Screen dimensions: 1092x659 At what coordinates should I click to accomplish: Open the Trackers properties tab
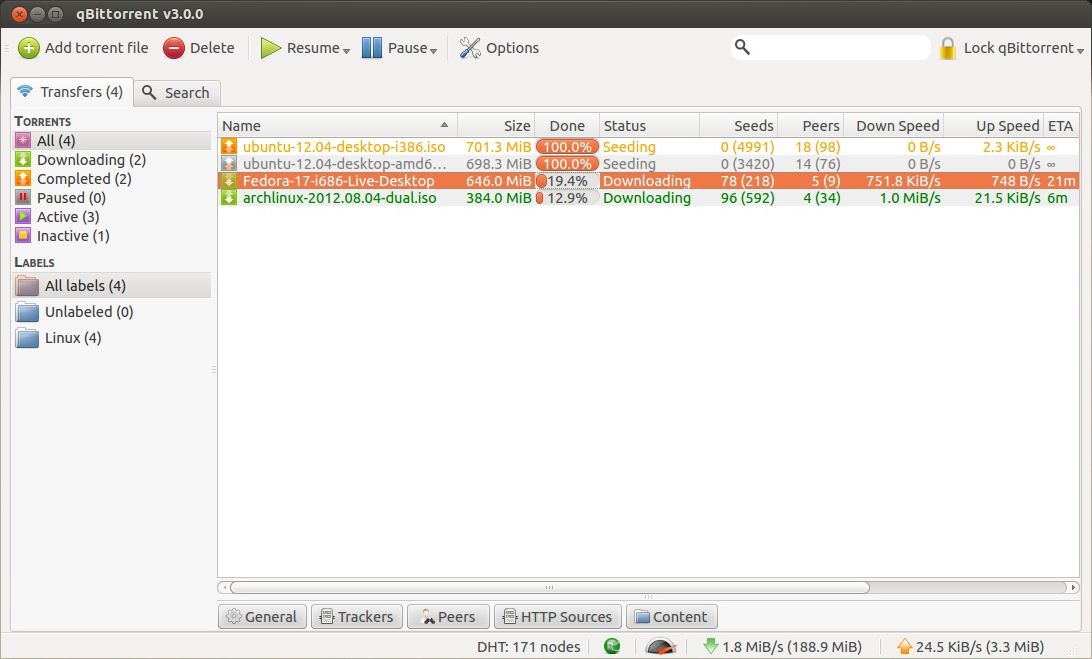coord(357,617)
